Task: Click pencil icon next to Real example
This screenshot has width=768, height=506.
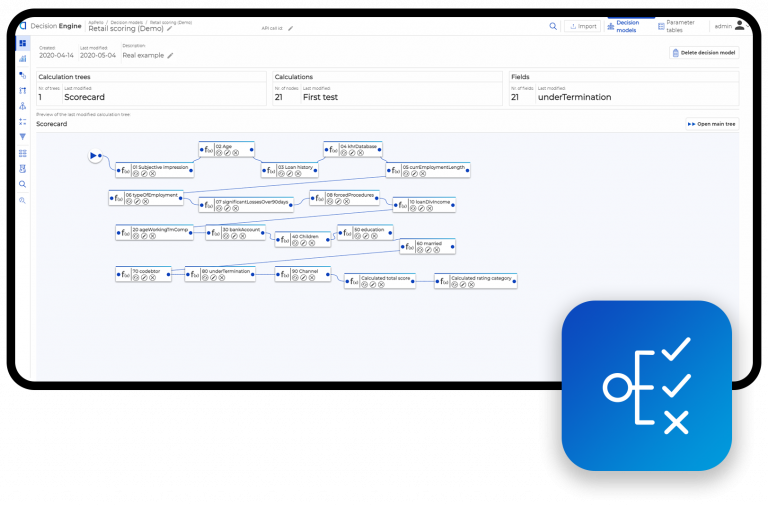Action: (170, 55)
